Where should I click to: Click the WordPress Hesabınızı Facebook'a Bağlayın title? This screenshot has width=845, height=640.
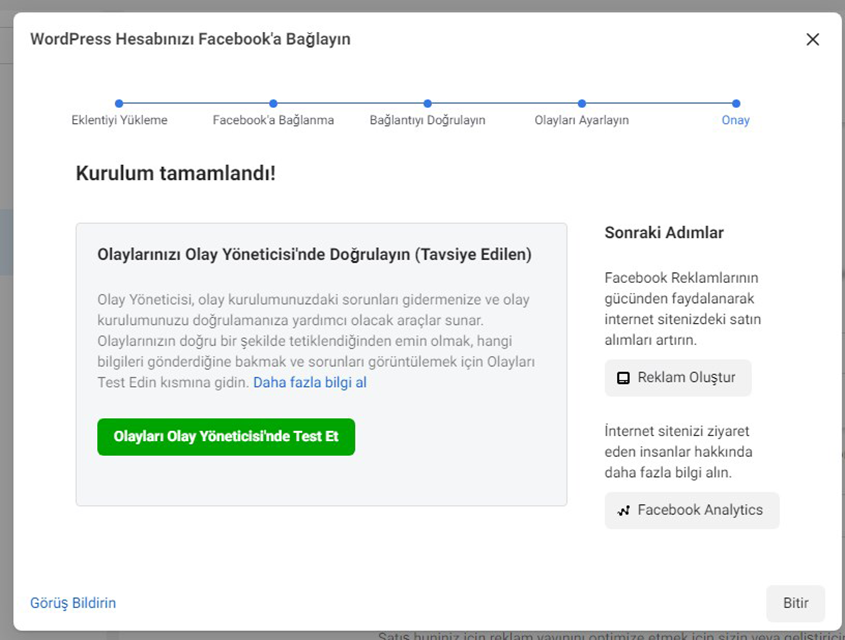pyautogui.click(x=190, y=39)
